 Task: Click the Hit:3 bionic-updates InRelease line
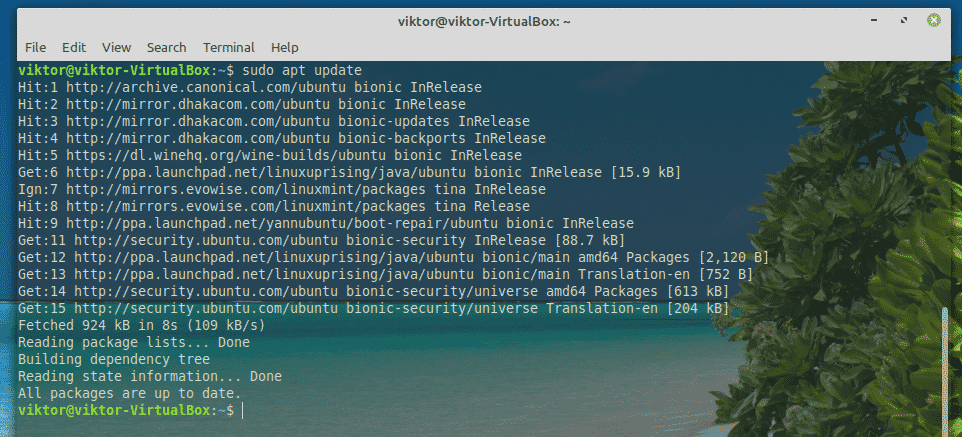pyautogui.click(x=274, y=121)
